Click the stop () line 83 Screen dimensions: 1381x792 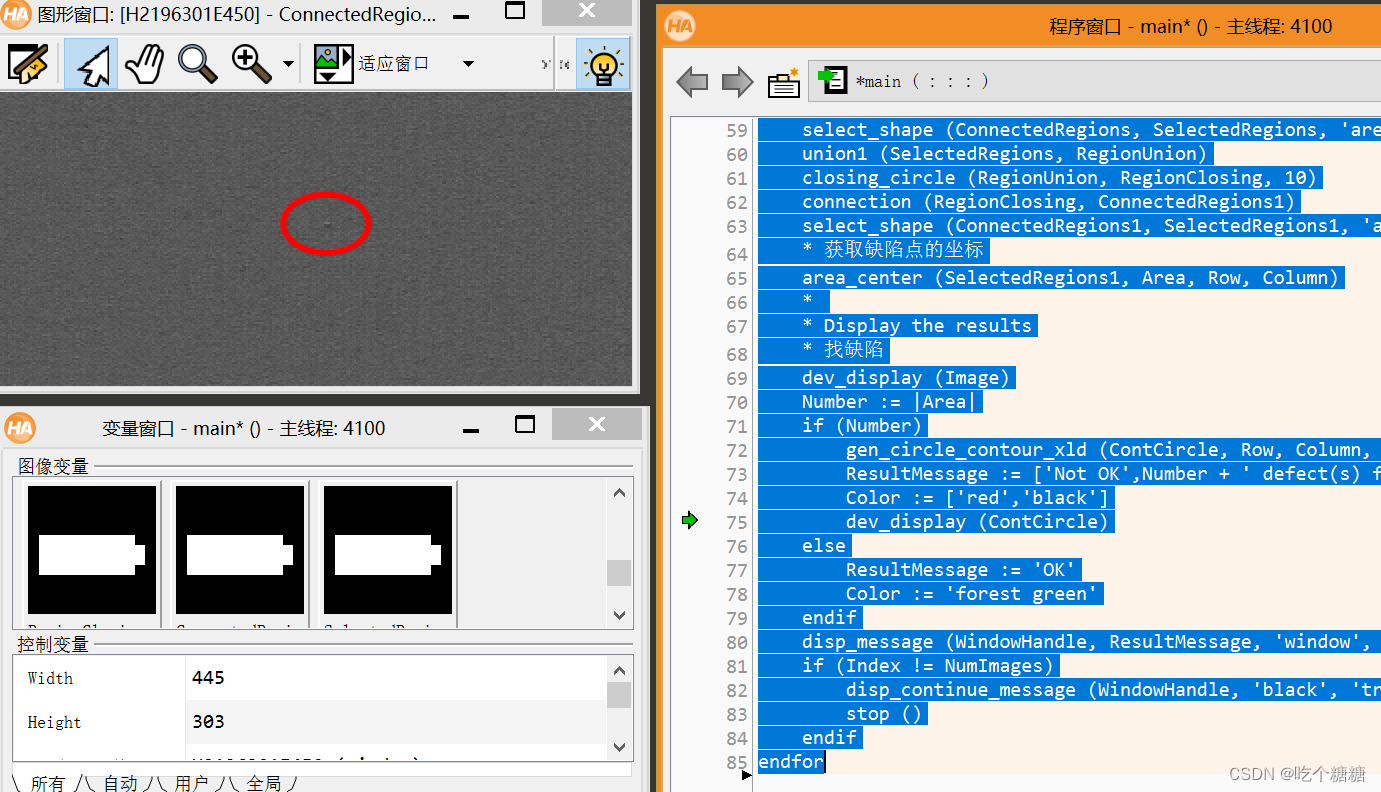click(884, 714)
